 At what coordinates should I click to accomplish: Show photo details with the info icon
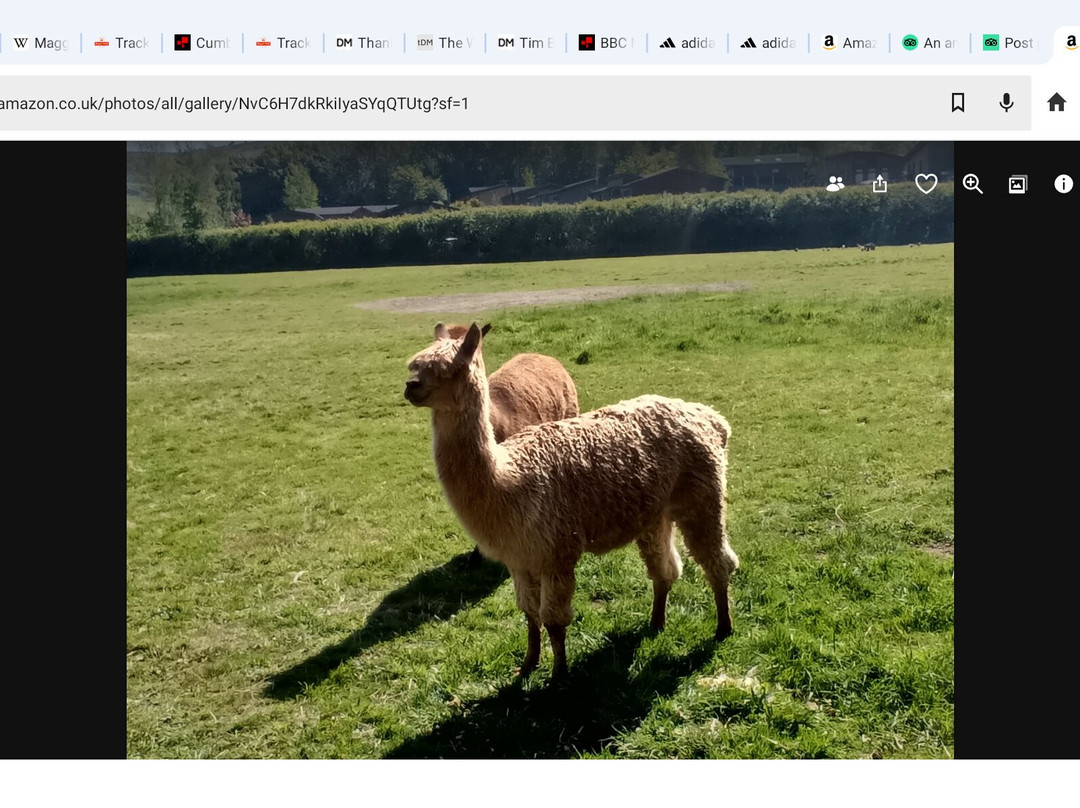coord(1063,184)
